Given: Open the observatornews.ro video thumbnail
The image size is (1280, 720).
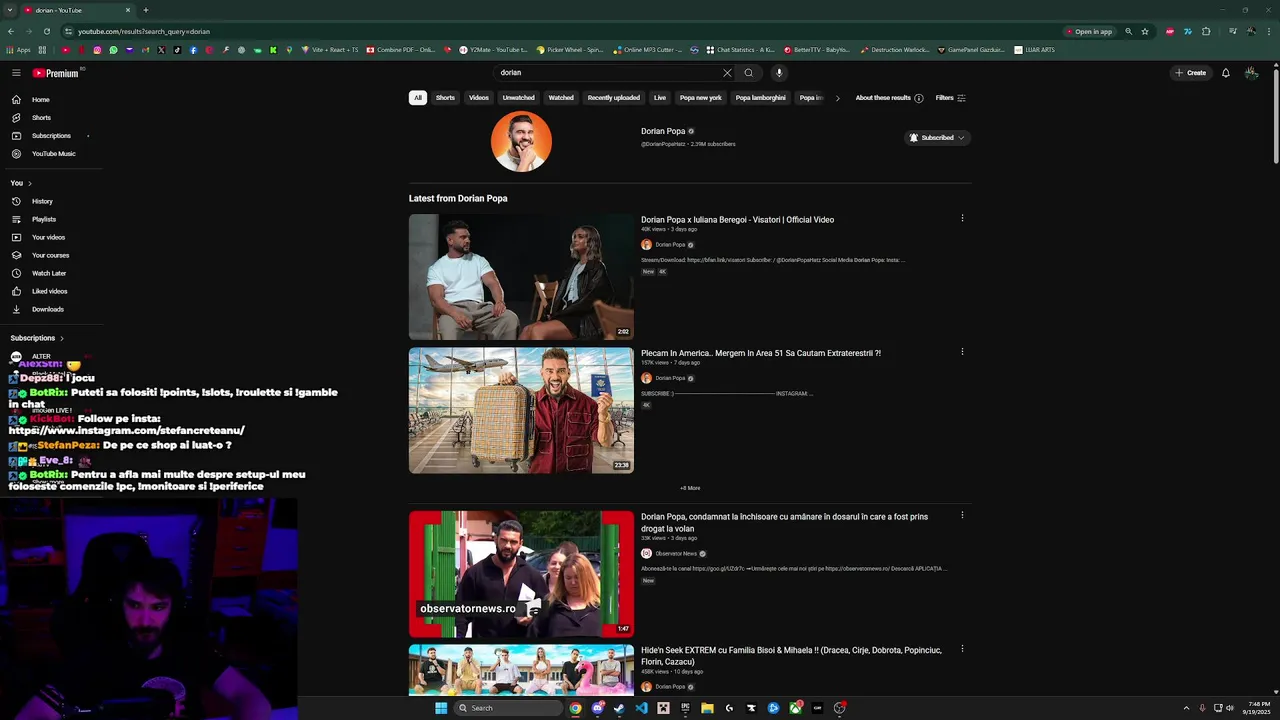Looking at the screenshot, I should pos(521,574).
